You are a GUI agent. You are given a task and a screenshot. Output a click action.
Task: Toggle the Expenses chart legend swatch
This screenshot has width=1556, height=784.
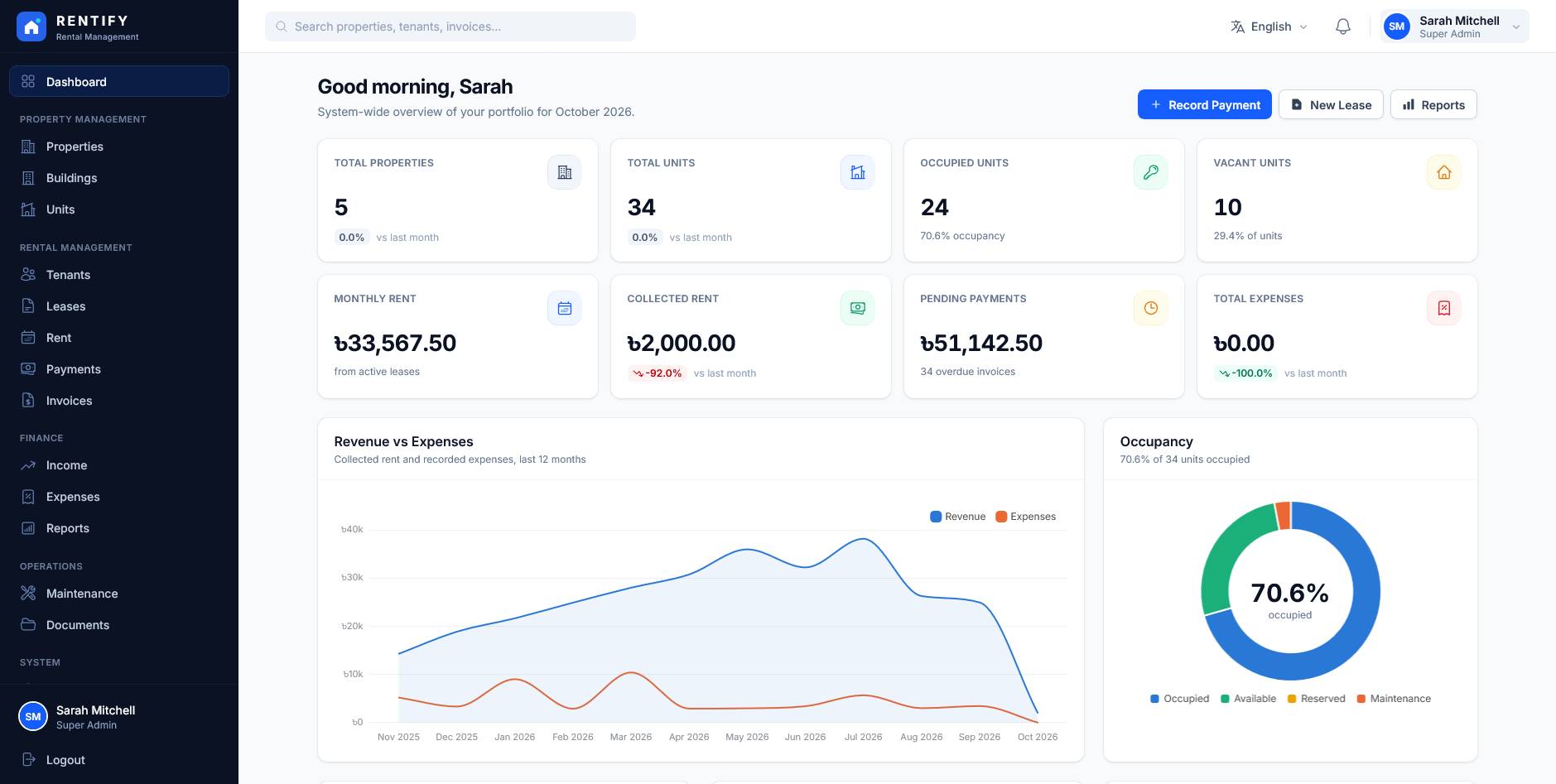[x=1001, y=517]
